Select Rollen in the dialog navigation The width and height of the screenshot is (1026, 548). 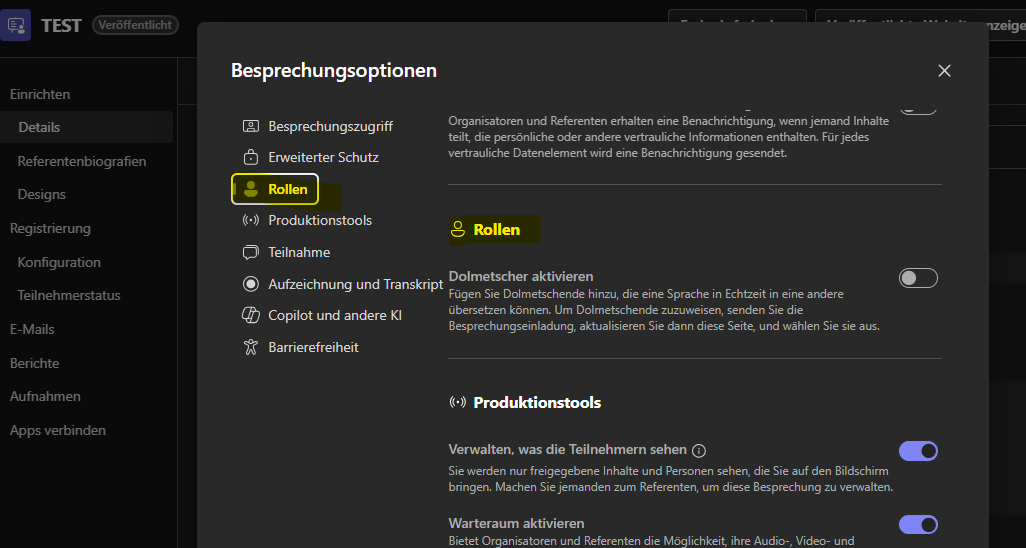(275, 190)
